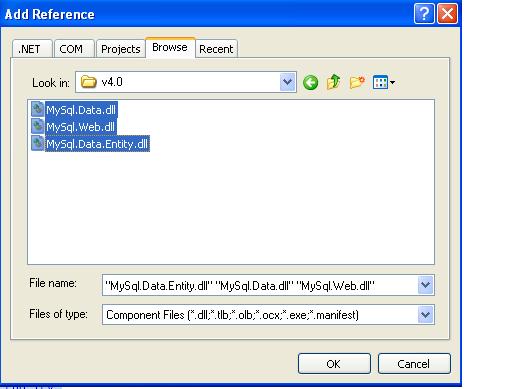Image resolution: width=512 pixels, height=389 pixels.
Task: Confirm with the OK button
Action: [334, 364]
